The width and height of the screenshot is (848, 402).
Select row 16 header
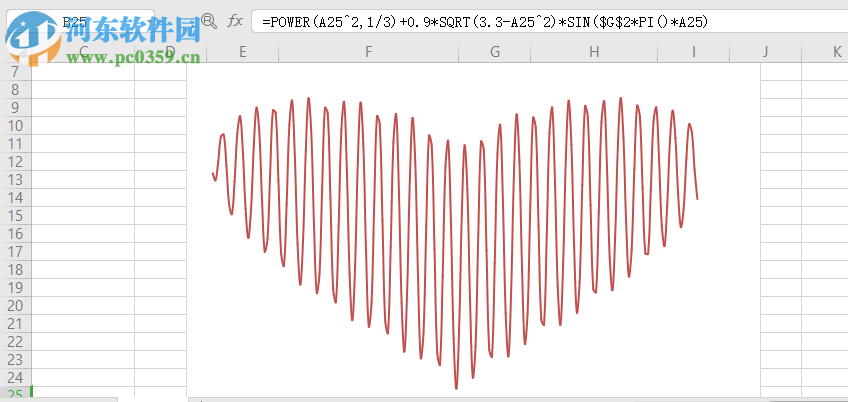[x=15, y=234]
